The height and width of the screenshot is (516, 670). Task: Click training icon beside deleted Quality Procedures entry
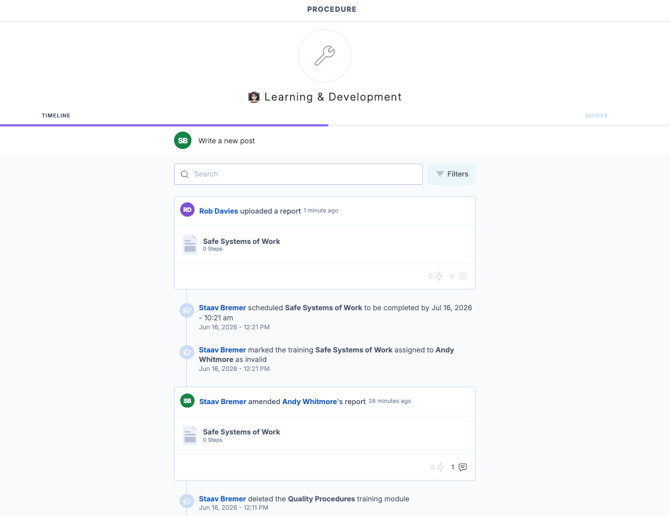187,501
